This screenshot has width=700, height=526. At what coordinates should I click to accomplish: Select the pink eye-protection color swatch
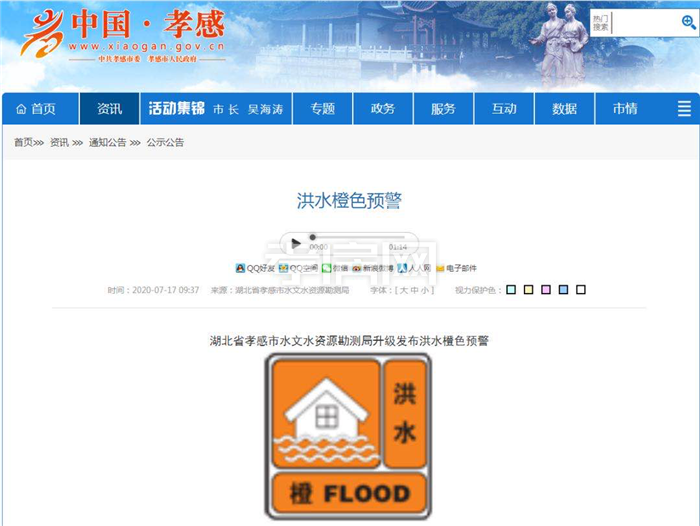pos(546,290)
